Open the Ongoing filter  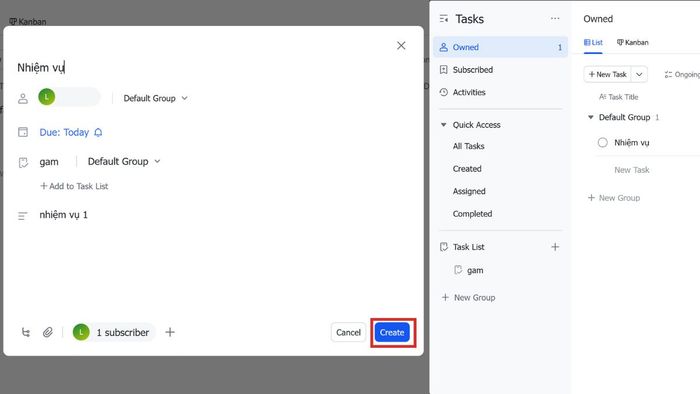pyautogui.click(x=682, y=75)
